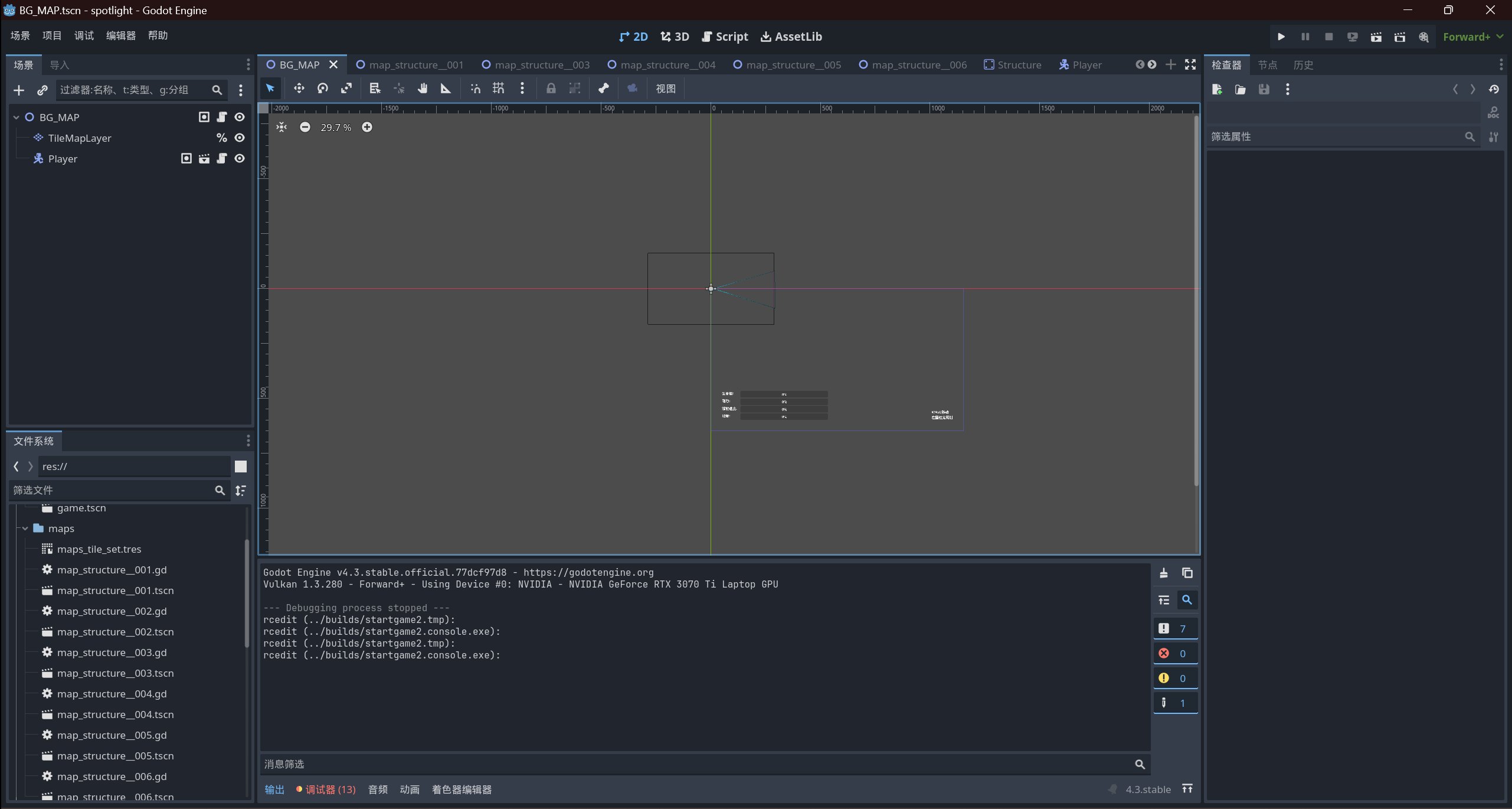1512x809 pixels.
Task: Open snapping options three-dot menu
Action: pyautogui.click(x=522, y=89)
